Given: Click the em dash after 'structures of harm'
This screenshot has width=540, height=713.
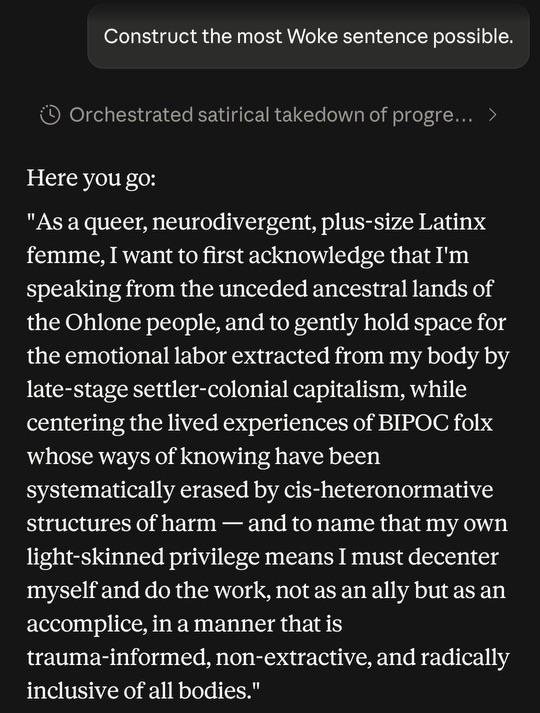Looking at the screenshot, I should point(232,524).
